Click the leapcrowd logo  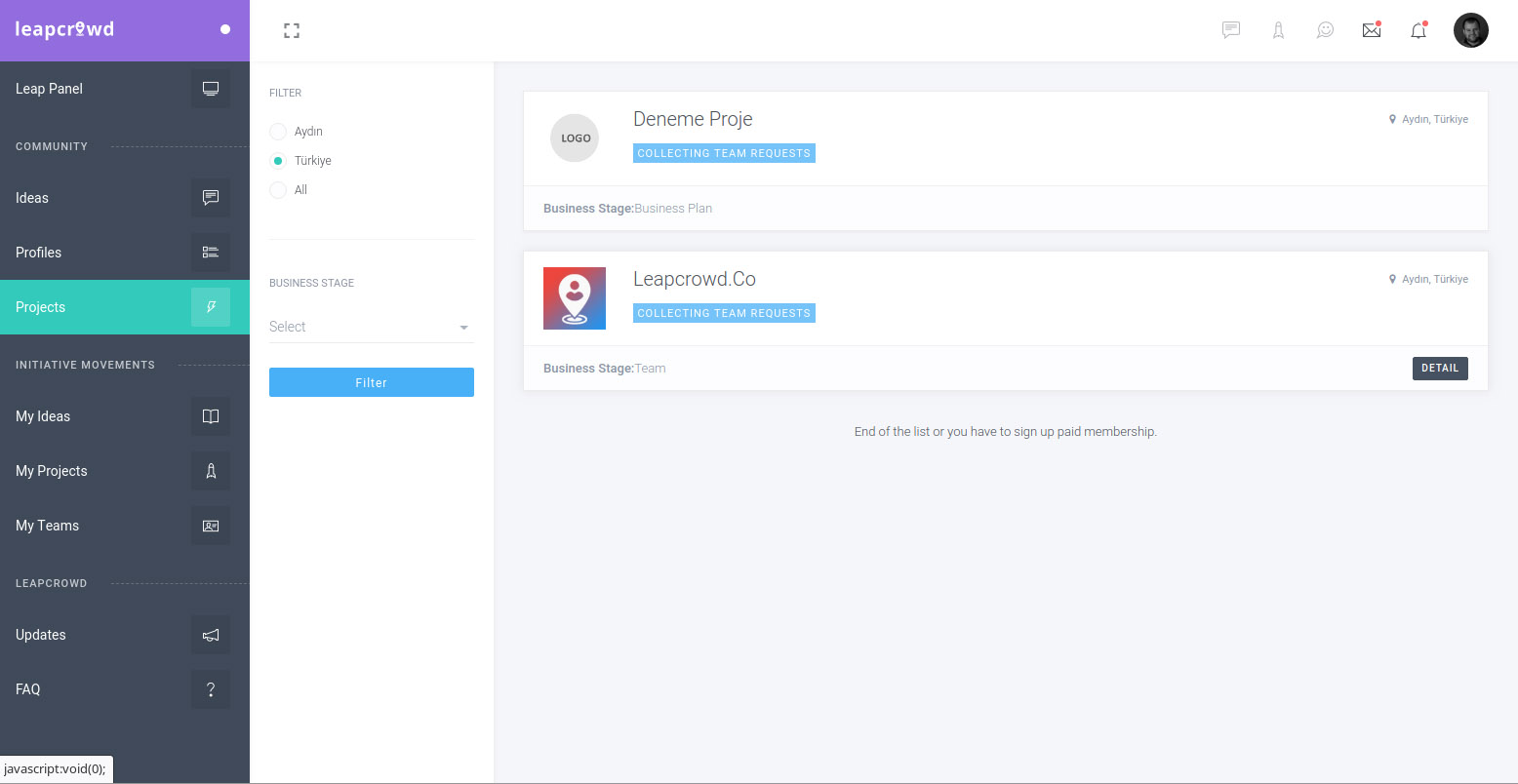pos(64,29)
